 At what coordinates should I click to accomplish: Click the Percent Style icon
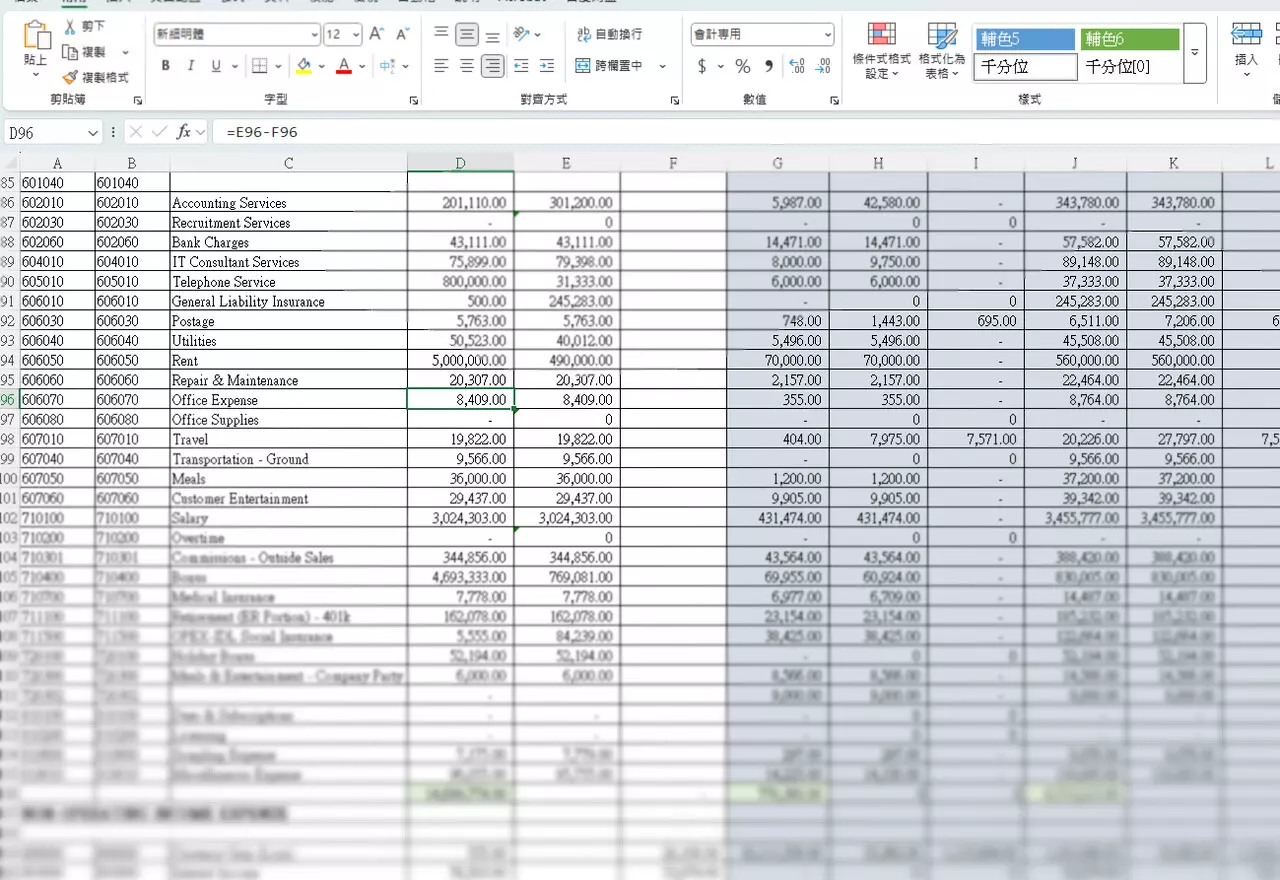743,66
